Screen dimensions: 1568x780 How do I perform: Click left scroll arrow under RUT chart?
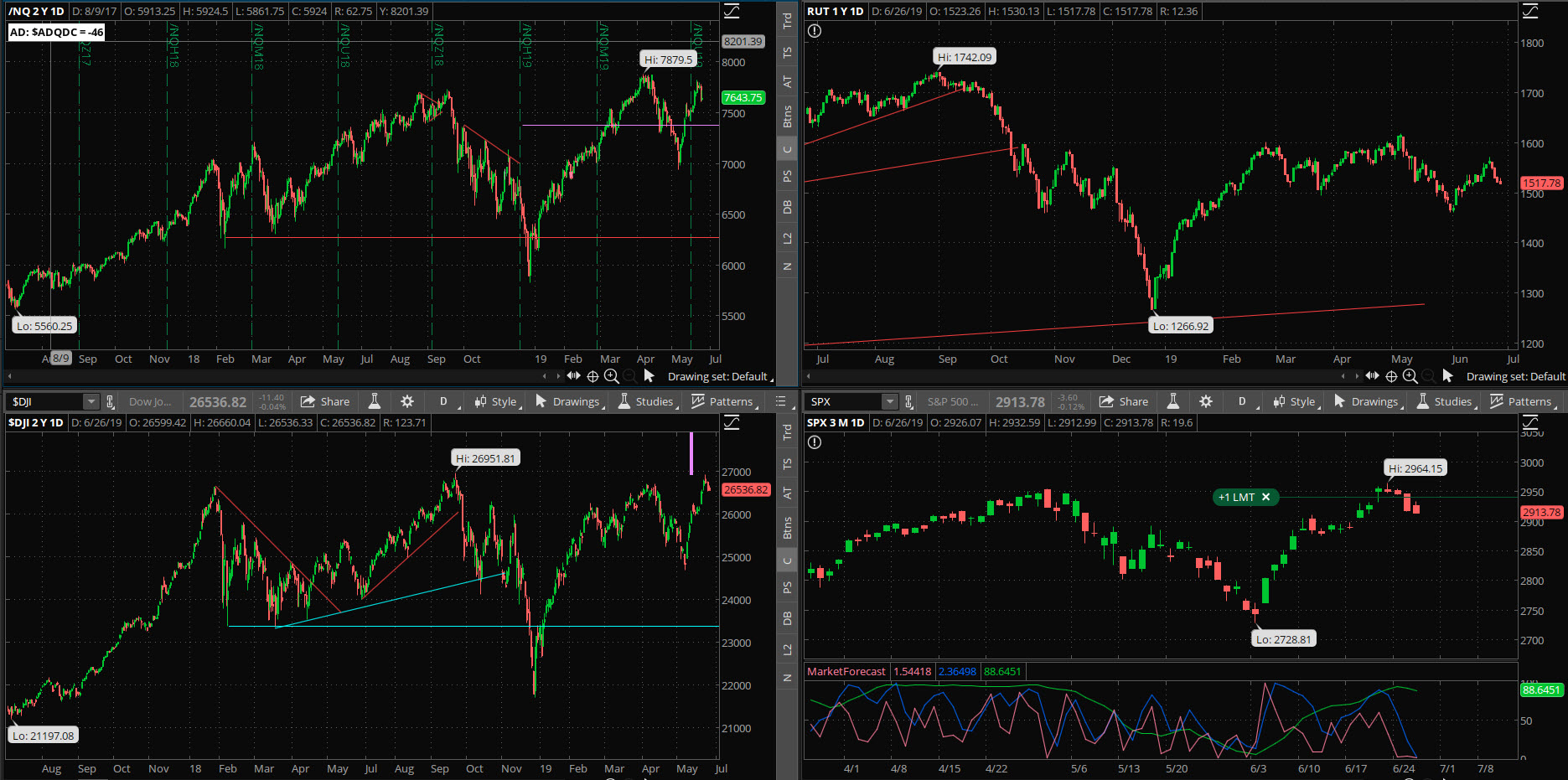(x=808, y=376)
